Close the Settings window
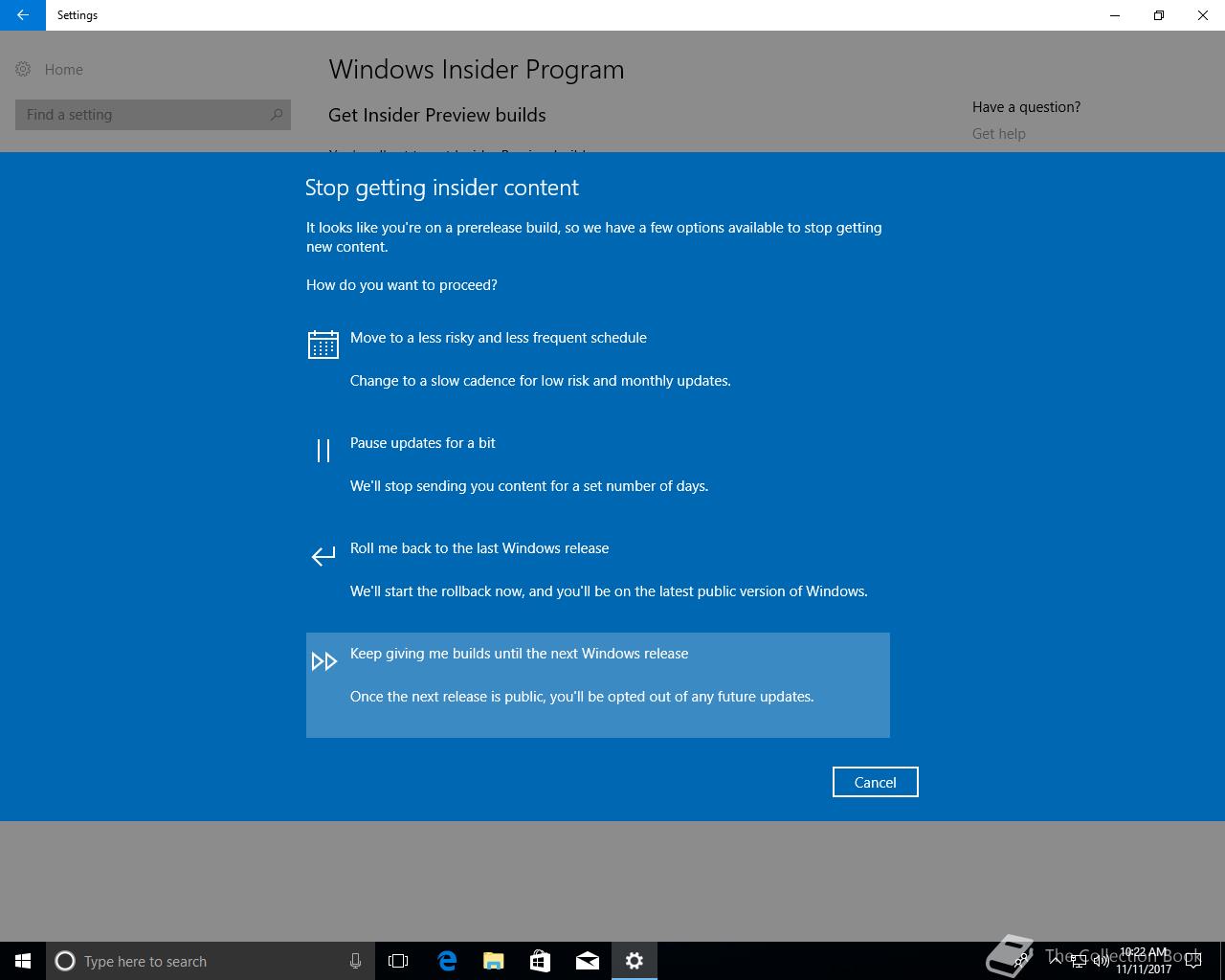The height and width of the screenshot is (980, 1225). tap(1203, 15)
